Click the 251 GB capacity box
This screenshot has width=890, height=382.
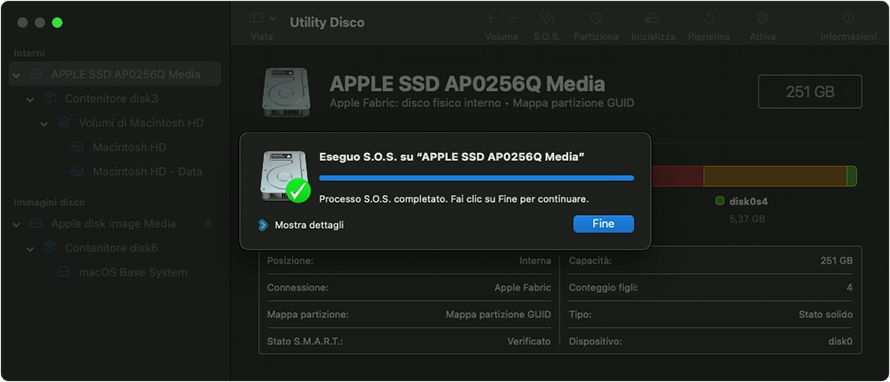pyautogui.click(x=810, y=91)
